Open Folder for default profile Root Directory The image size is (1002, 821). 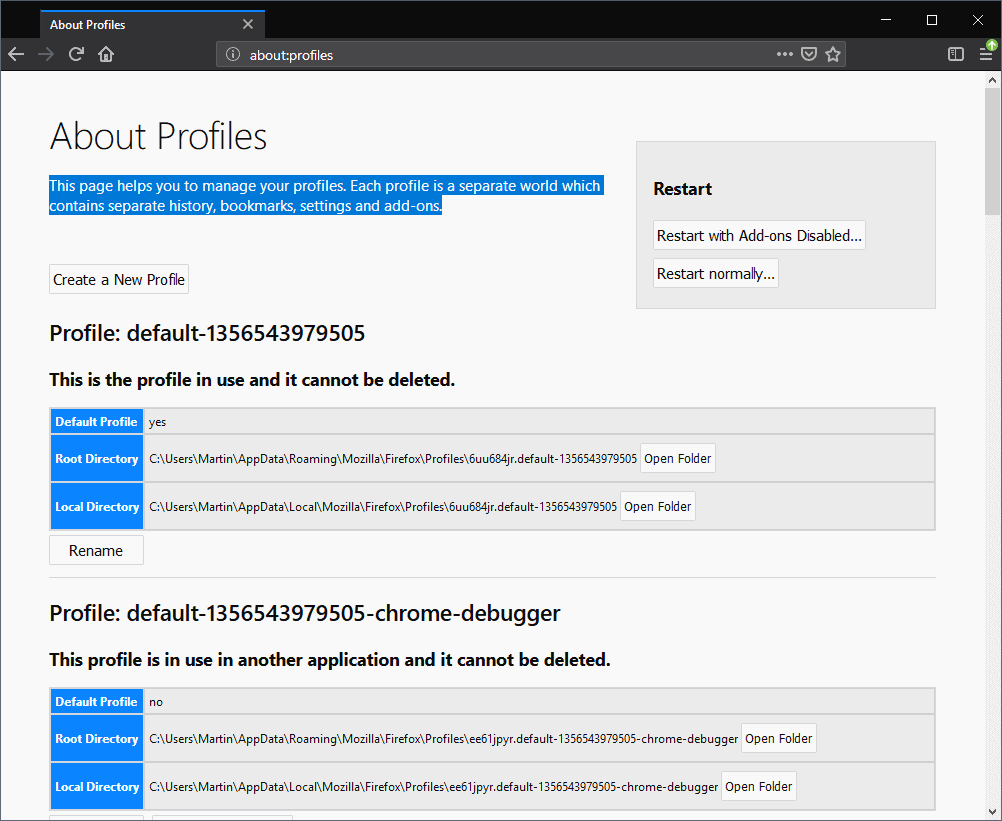click(x=678, y=459)
